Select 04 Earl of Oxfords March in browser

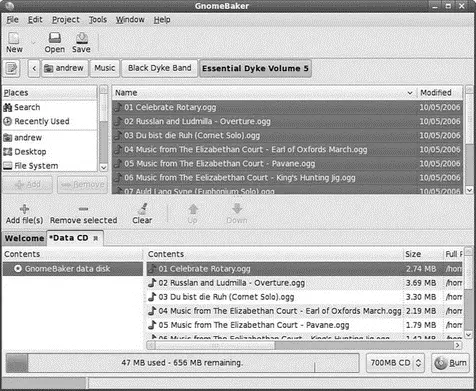287,149
